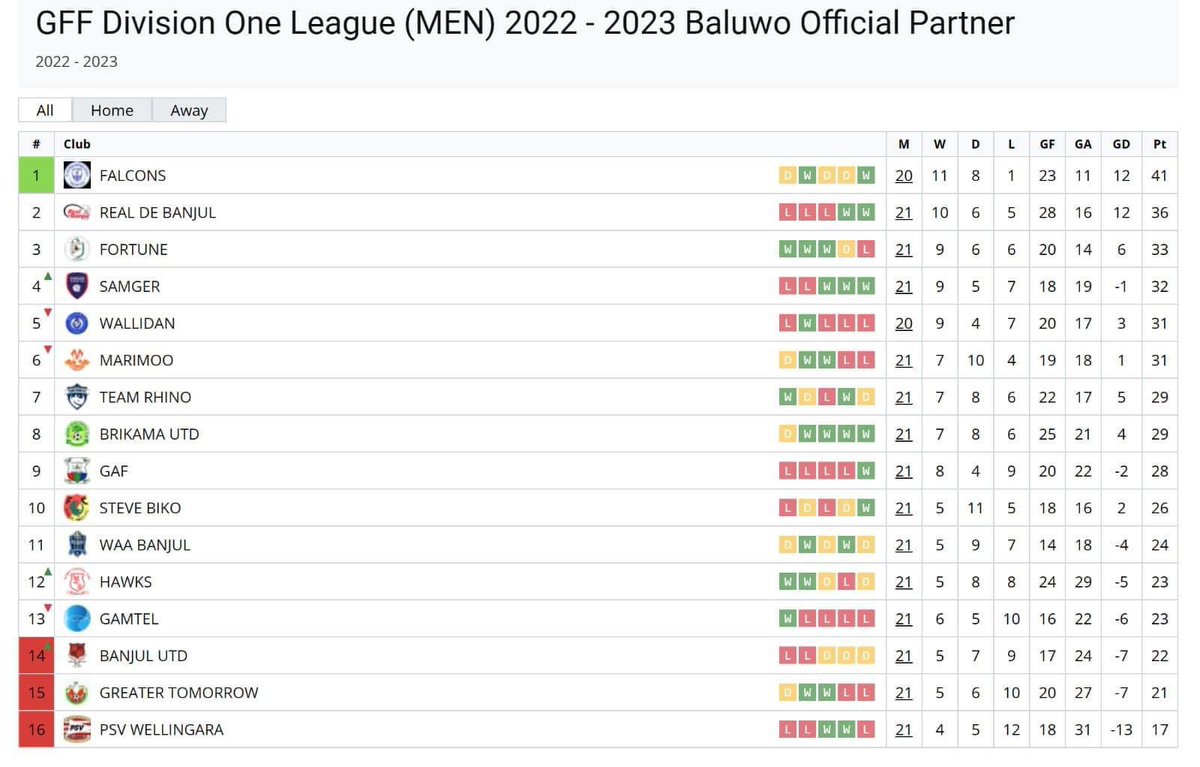
Task: Open Wallidan matches played link 20
Action: tap(904, 323)
